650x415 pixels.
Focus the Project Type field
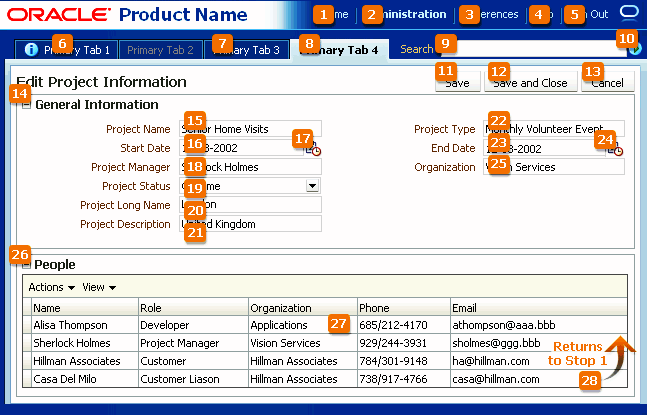click(x=554, y=129)
